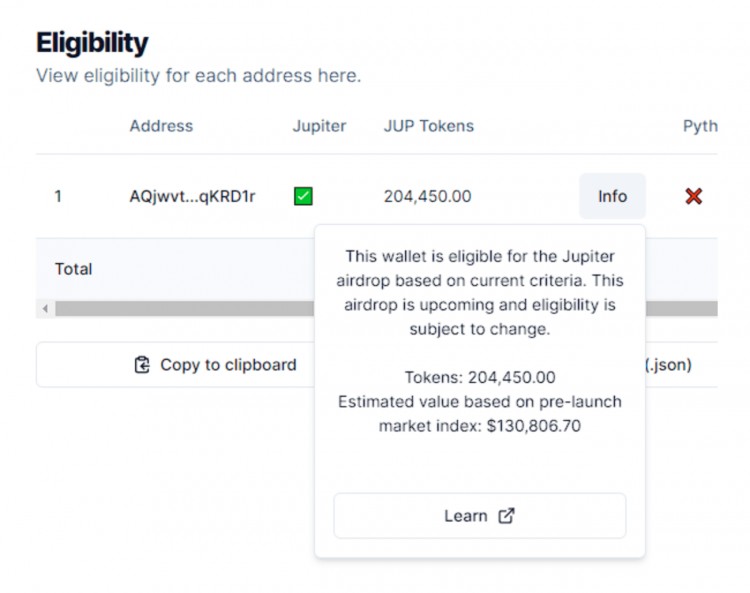Click the green Jupiter eligibility checkmark
Viewport: 750px width, 593px height.
[x=303, y=196]
